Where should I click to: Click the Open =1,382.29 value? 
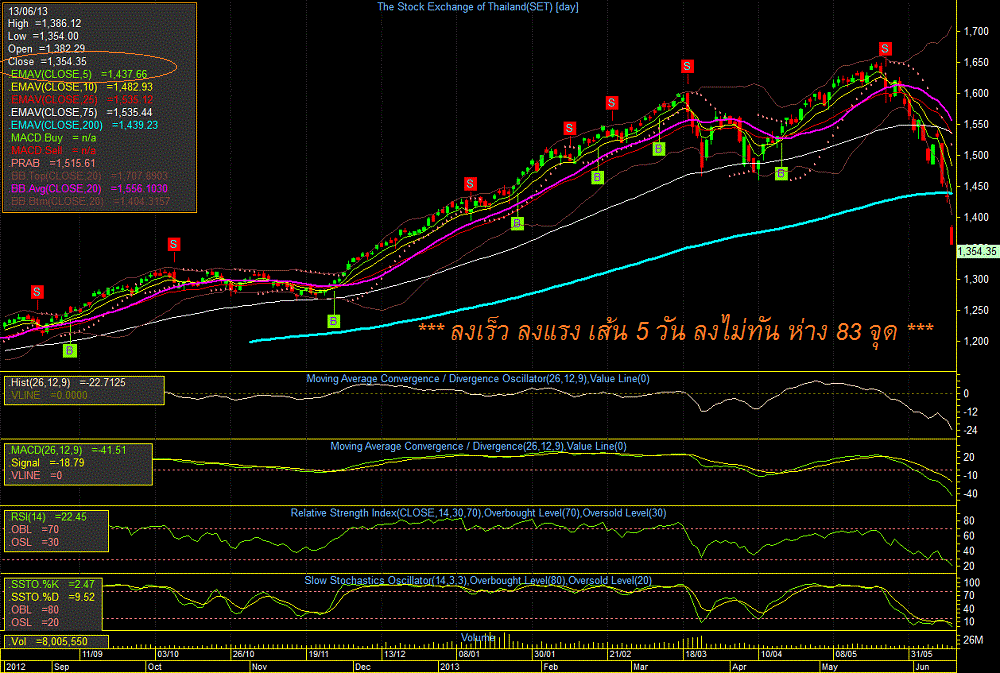pyautogui.click(x=47, y=49)
